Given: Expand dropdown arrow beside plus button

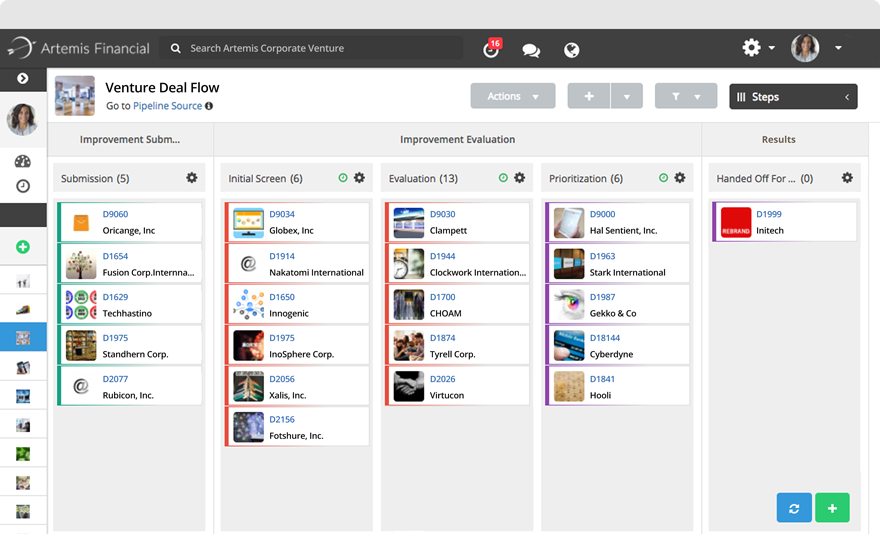Looking at the screenshot, I should (626, 96).
